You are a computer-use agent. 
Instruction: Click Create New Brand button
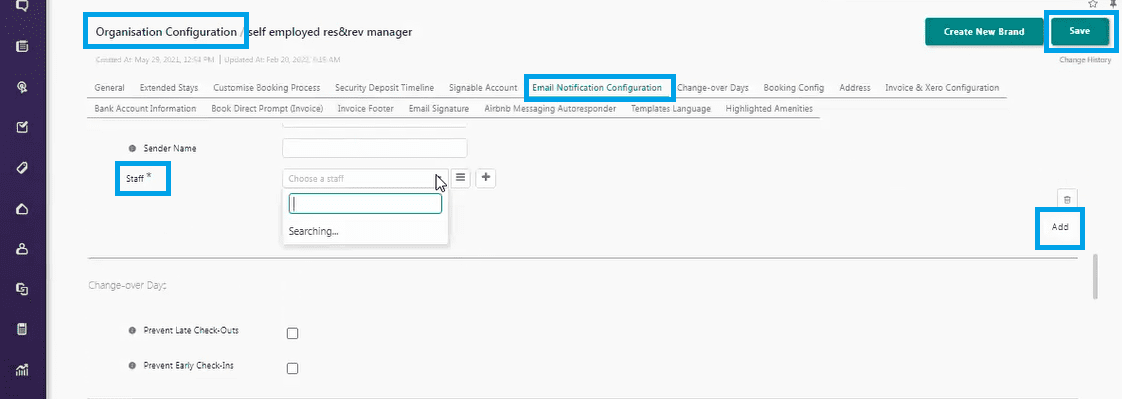click(984, 31)
